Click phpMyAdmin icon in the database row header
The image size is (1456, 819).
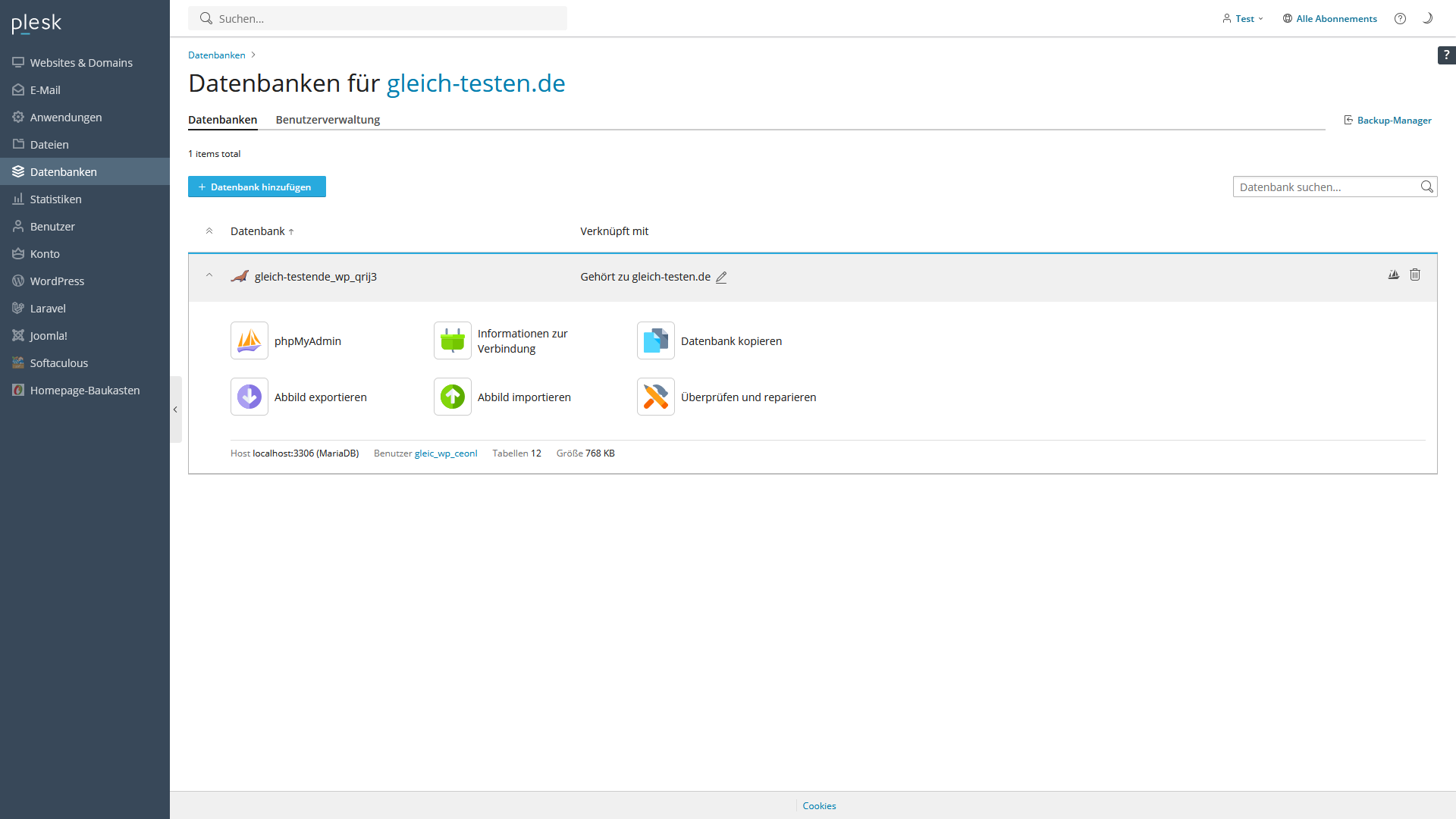[1393, 275]
